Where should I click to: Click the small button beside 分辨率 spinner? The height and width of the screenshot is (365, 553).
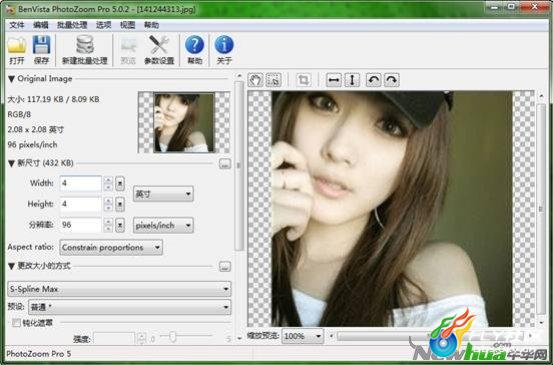click(x=120, y=225)
